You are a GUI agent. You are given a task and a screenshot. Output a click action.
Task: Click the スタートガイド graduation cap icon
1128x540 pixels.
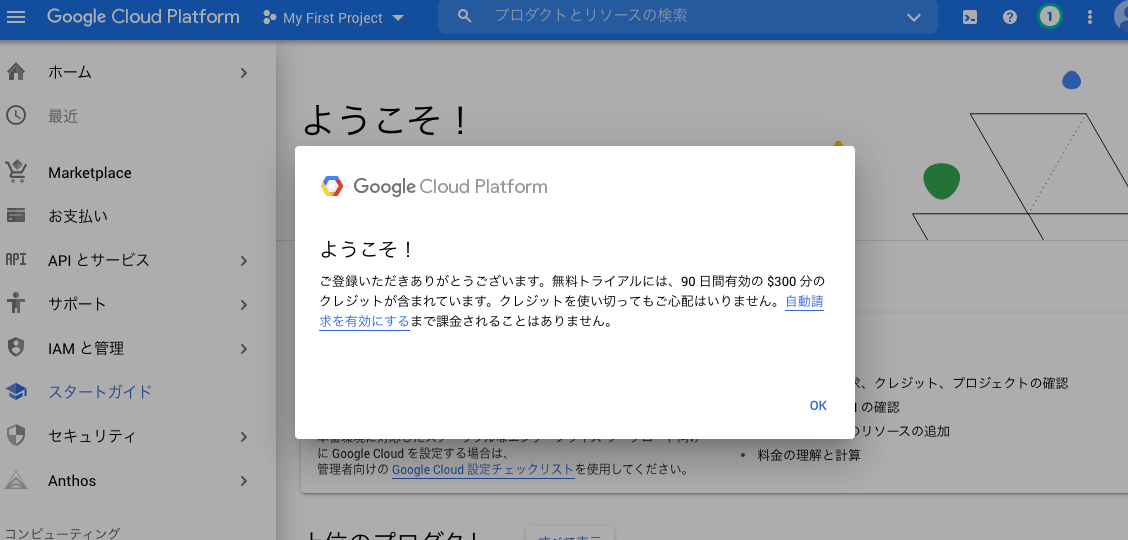click(x=15, y=392)
